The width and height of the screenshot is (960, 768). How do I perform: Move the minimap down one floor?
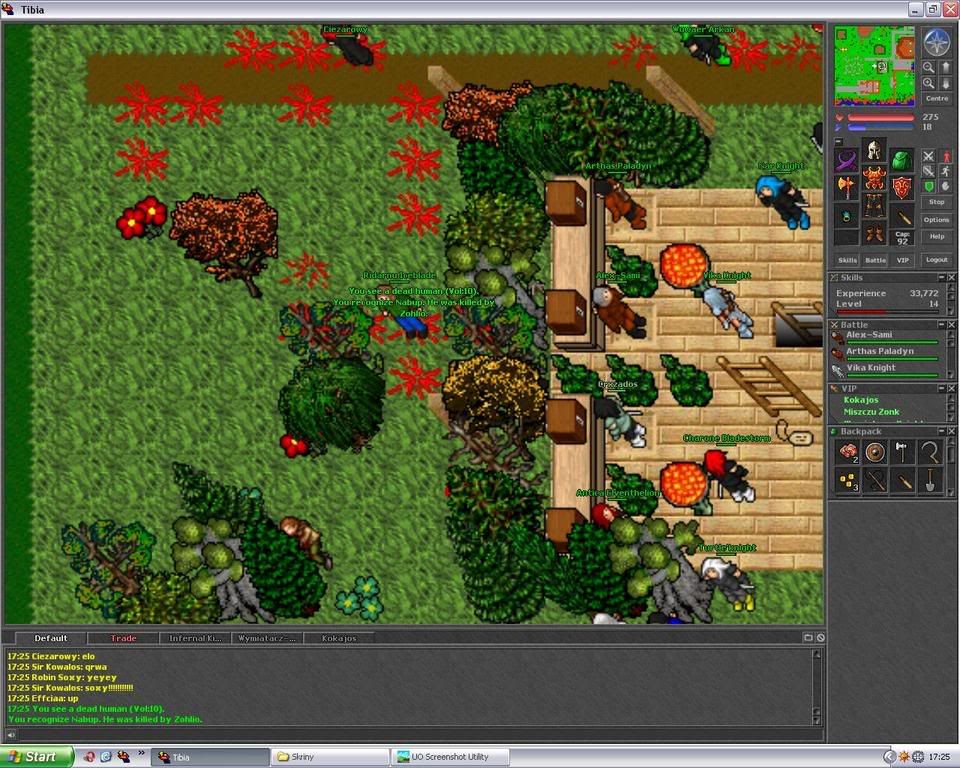click(945, 83)
